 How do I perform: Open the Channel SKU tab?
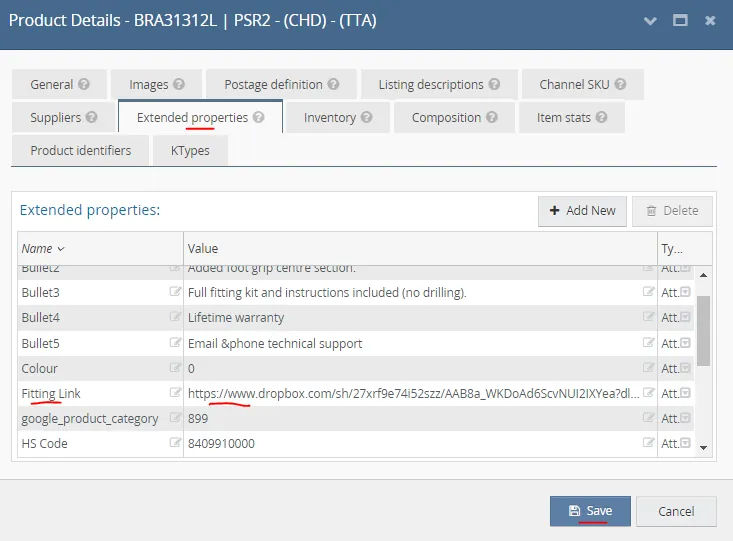(x=582, y=84)
